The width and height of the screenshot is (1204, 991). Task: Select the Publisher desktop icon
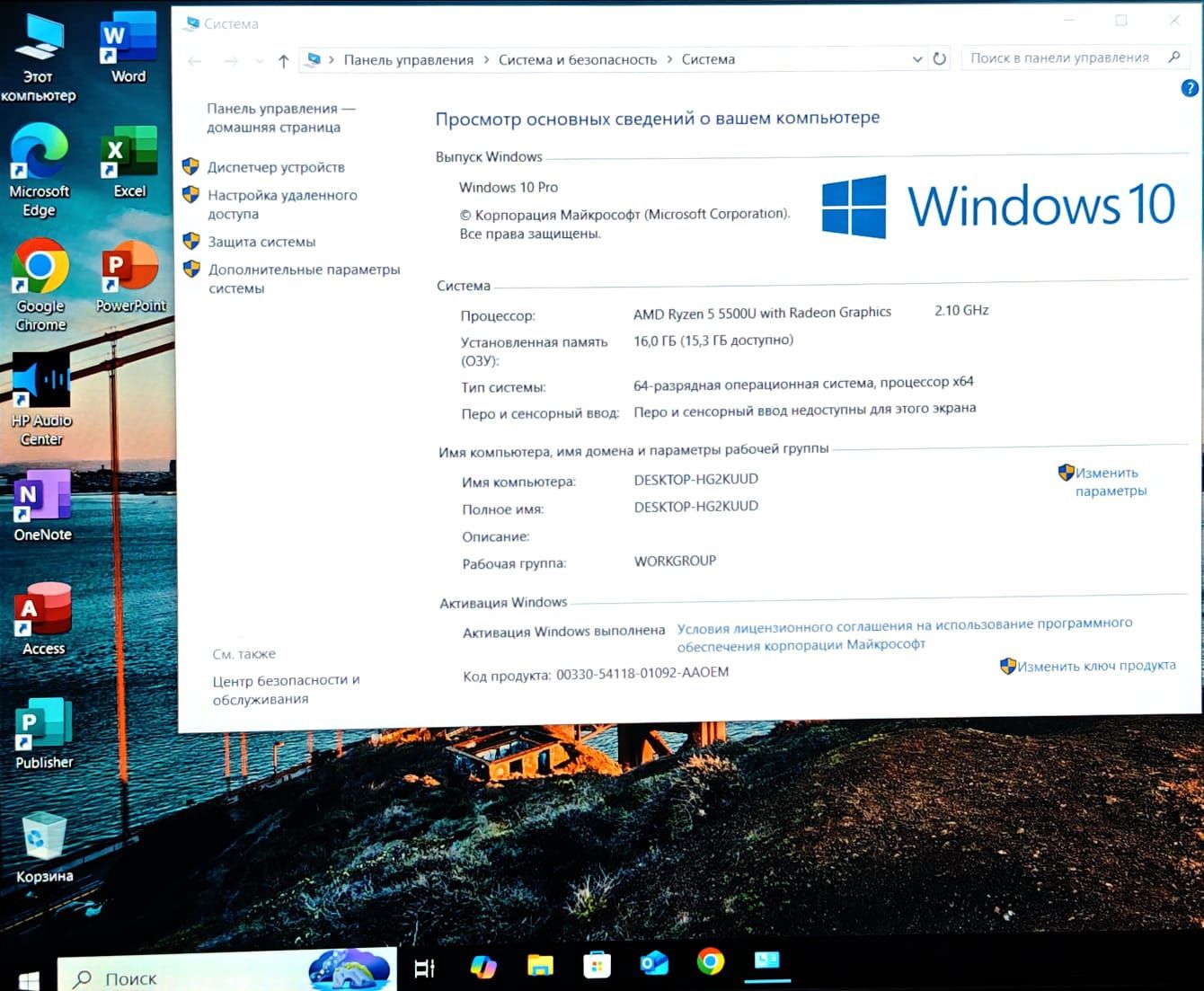44,734
